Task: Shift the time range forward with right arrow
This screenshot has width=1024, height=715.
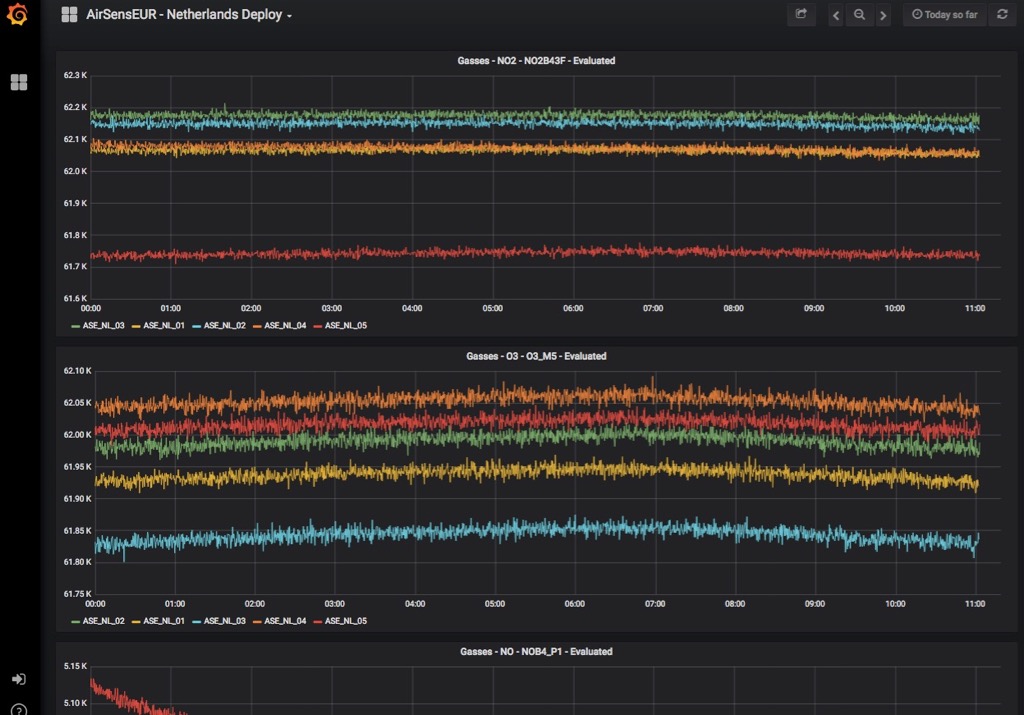Action: click(x=883, y=15)
